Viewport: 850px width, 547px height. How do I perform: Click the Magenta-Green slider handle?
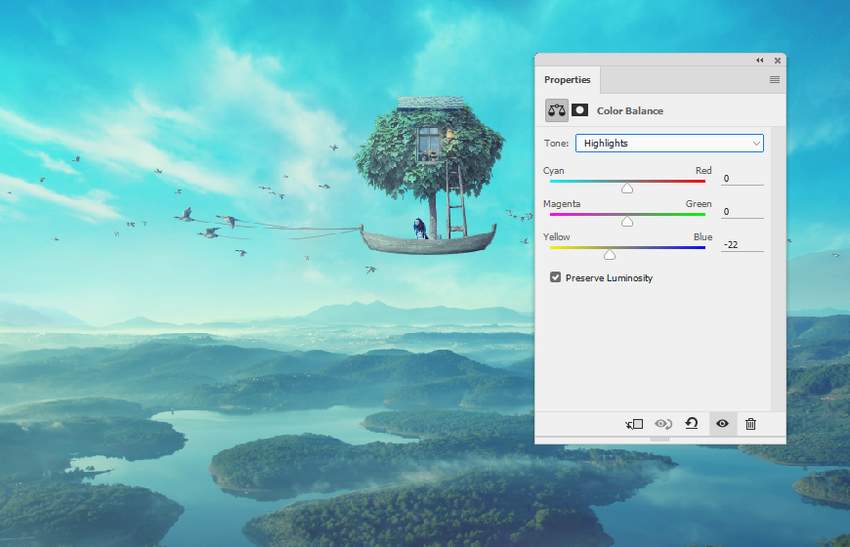[627, 221]
